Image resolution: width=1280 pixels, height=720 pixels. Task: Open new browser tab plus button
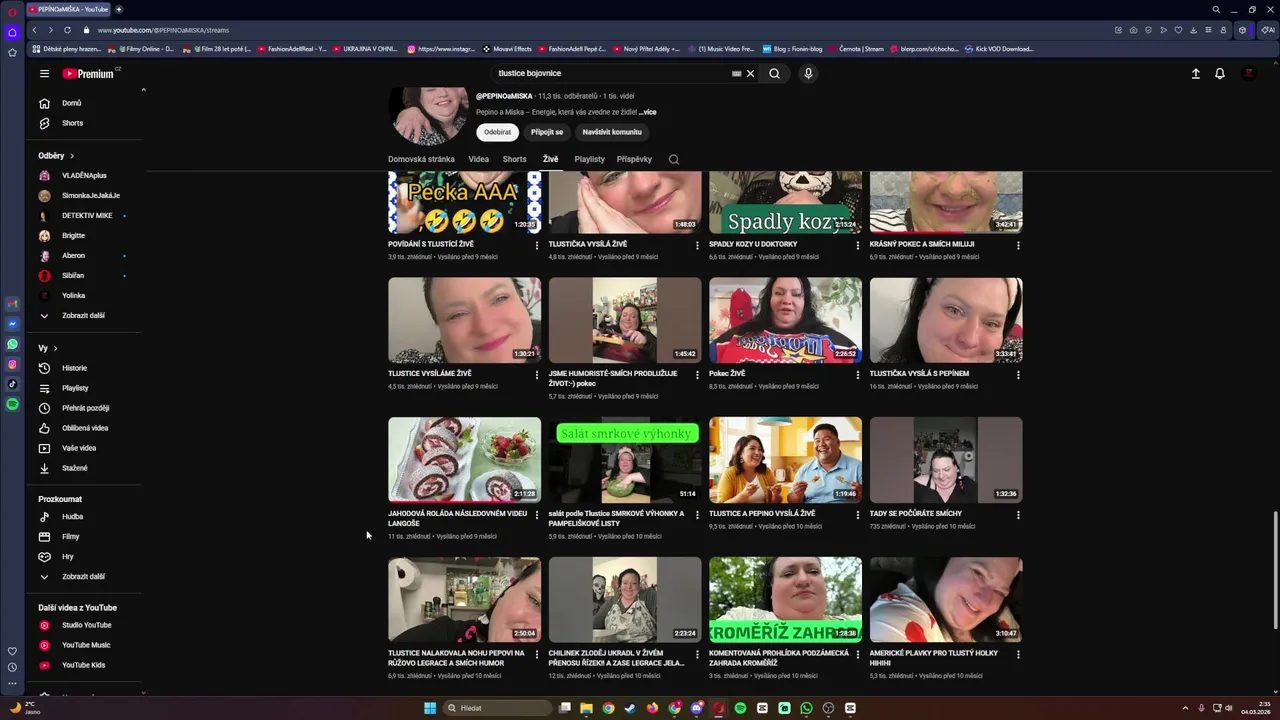(119, 9)
